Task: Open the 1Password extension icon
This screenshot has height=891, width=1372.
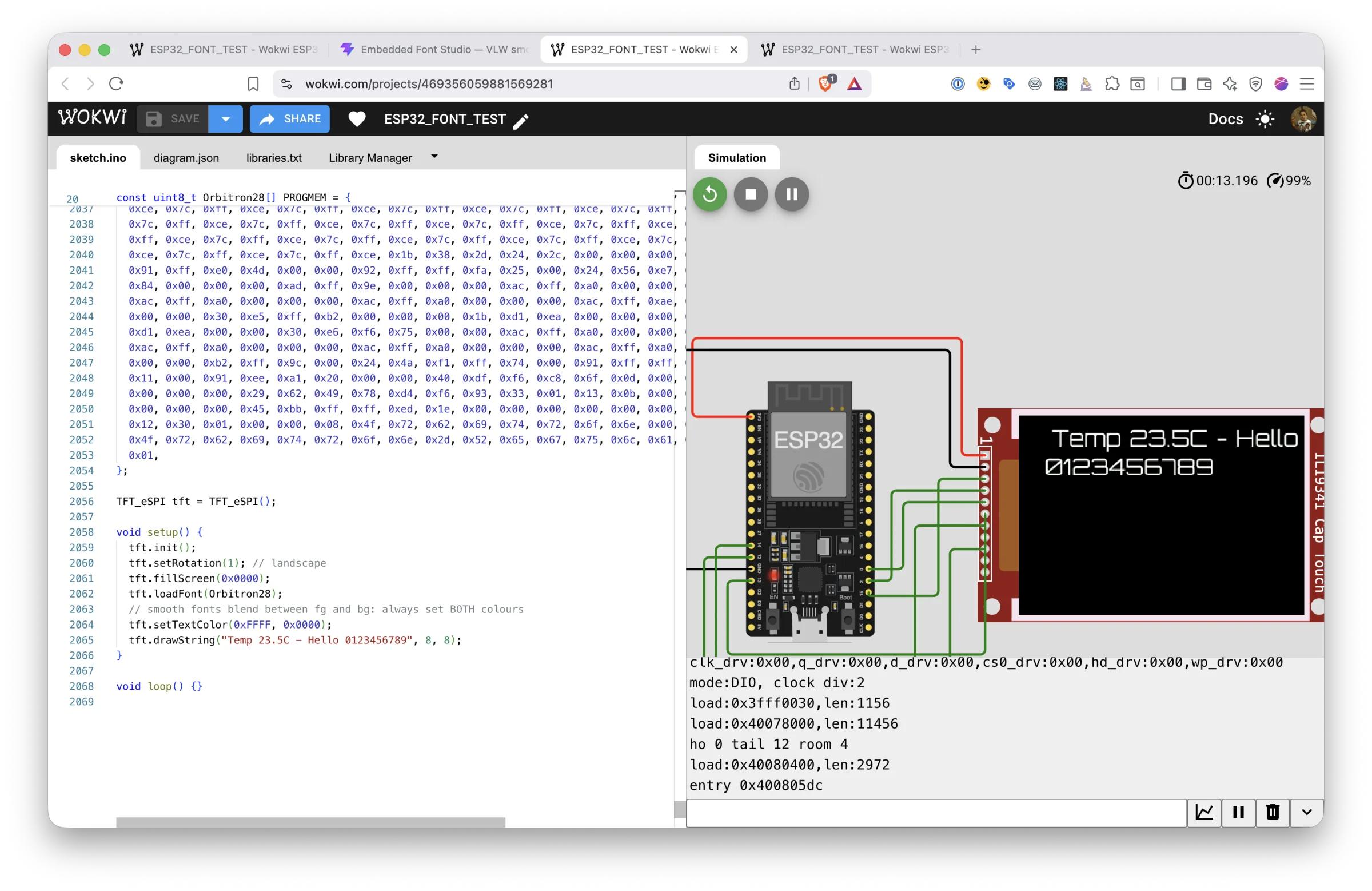Action: [x=958, y=84]
